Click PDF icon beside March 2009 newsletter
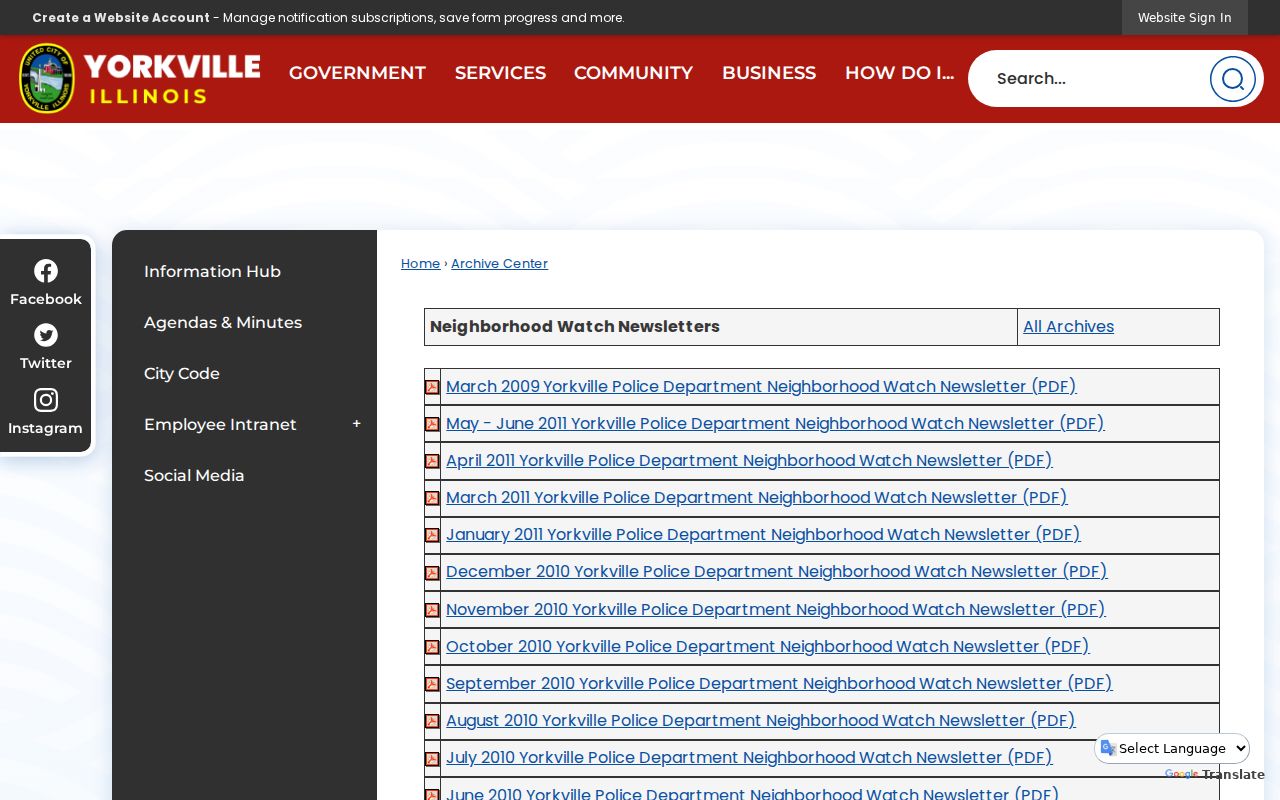Image resolution: width=1280 pixels, height=800 pixels. click(432, 387)
